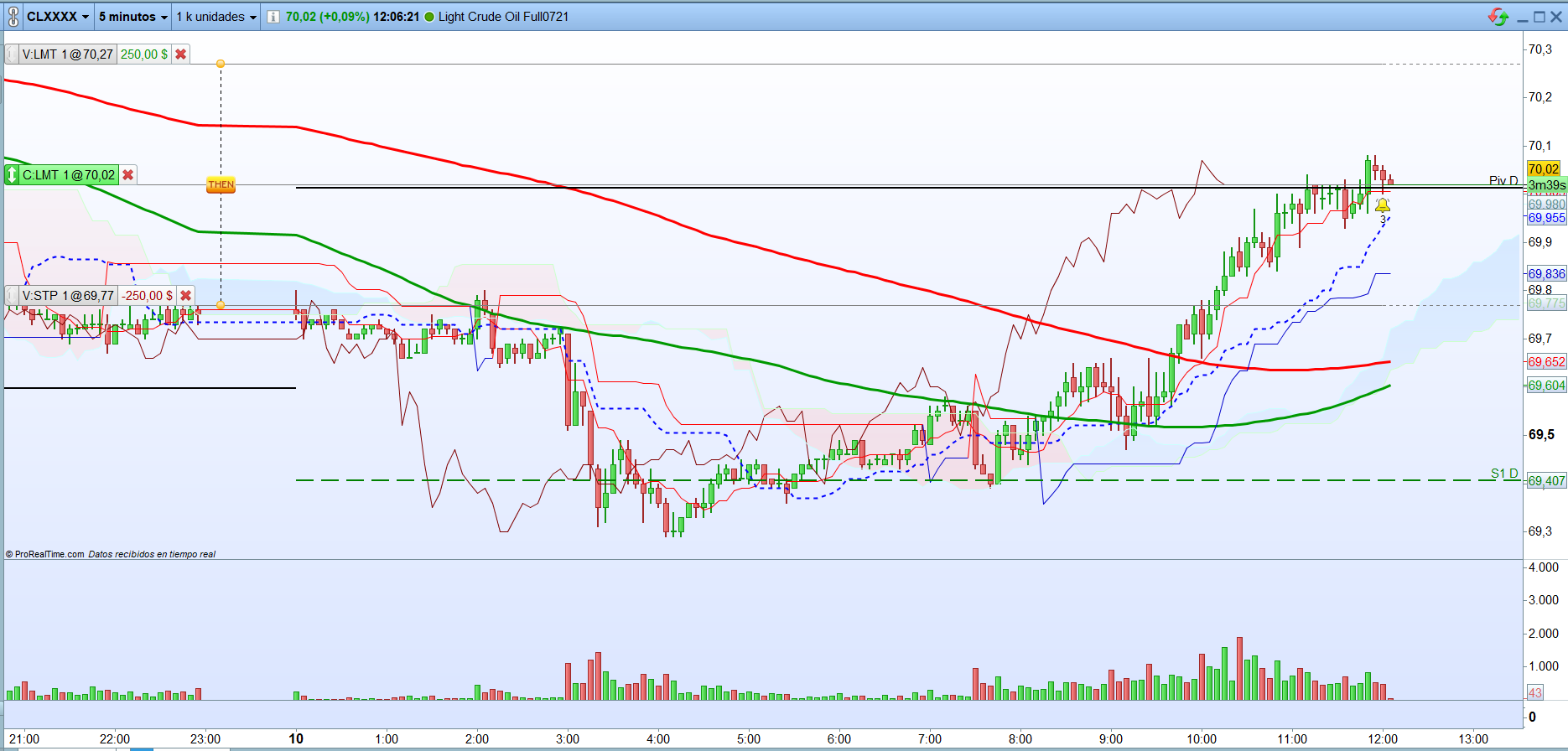1568x751 pixels.
Task: Click the instrument info icon
Action: coord(273,17)
